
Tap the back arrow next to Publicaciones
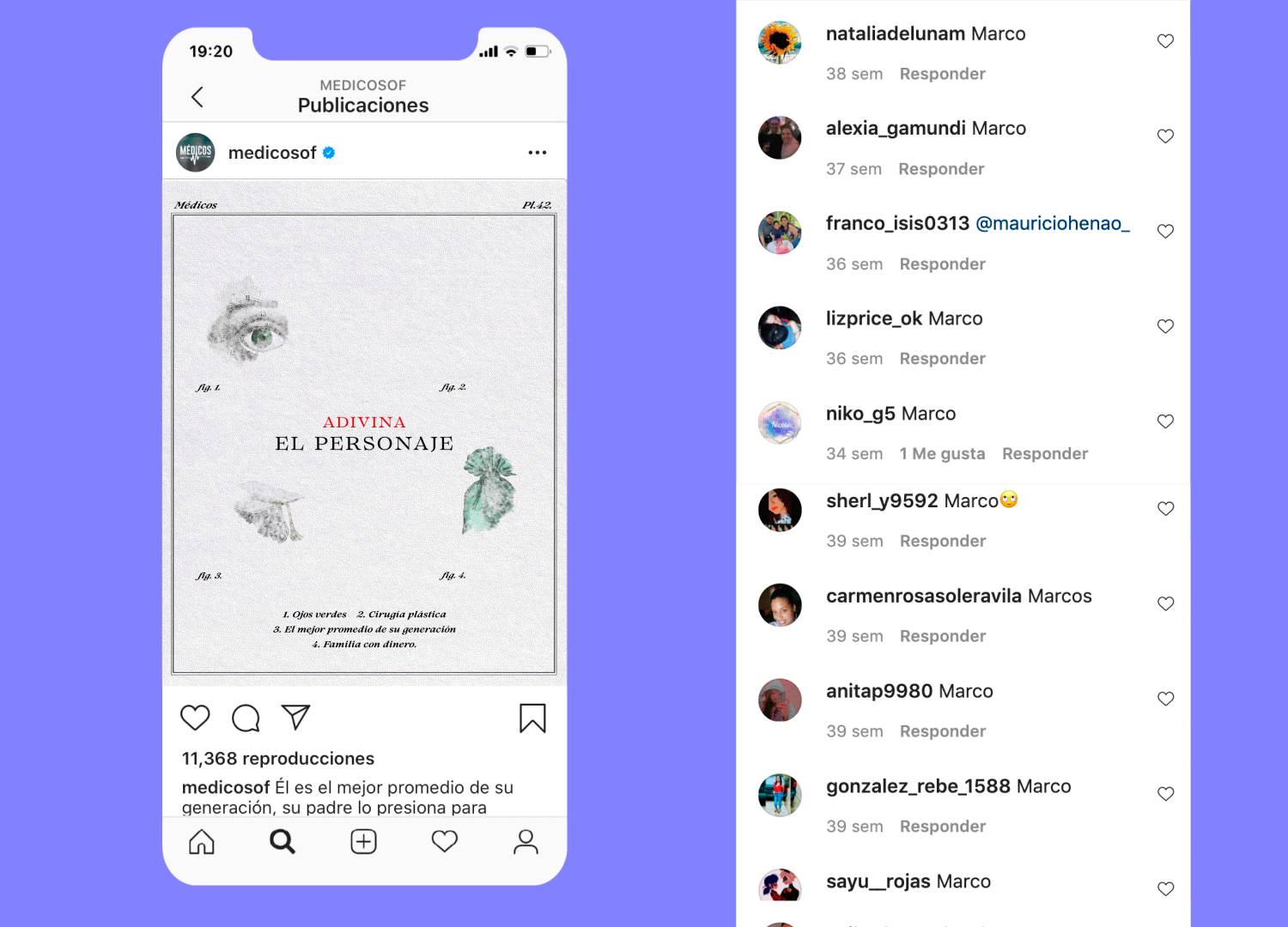coord(197,97)
